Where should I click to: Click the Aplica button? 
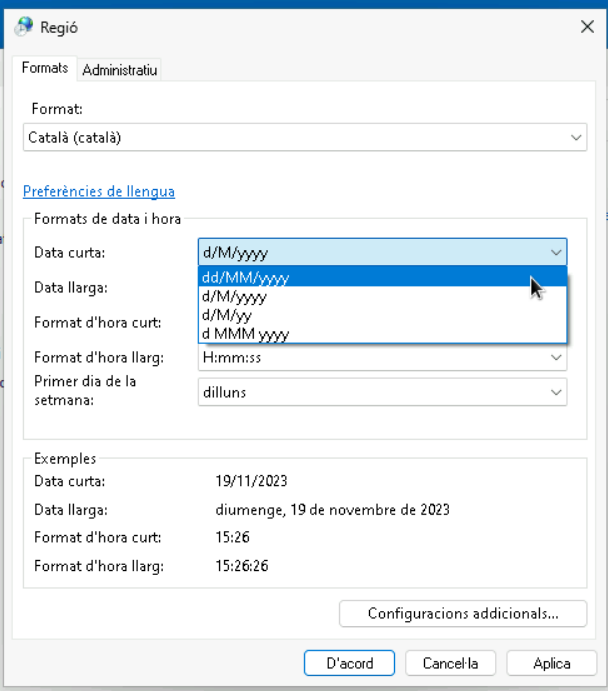[x=551, y=663]
